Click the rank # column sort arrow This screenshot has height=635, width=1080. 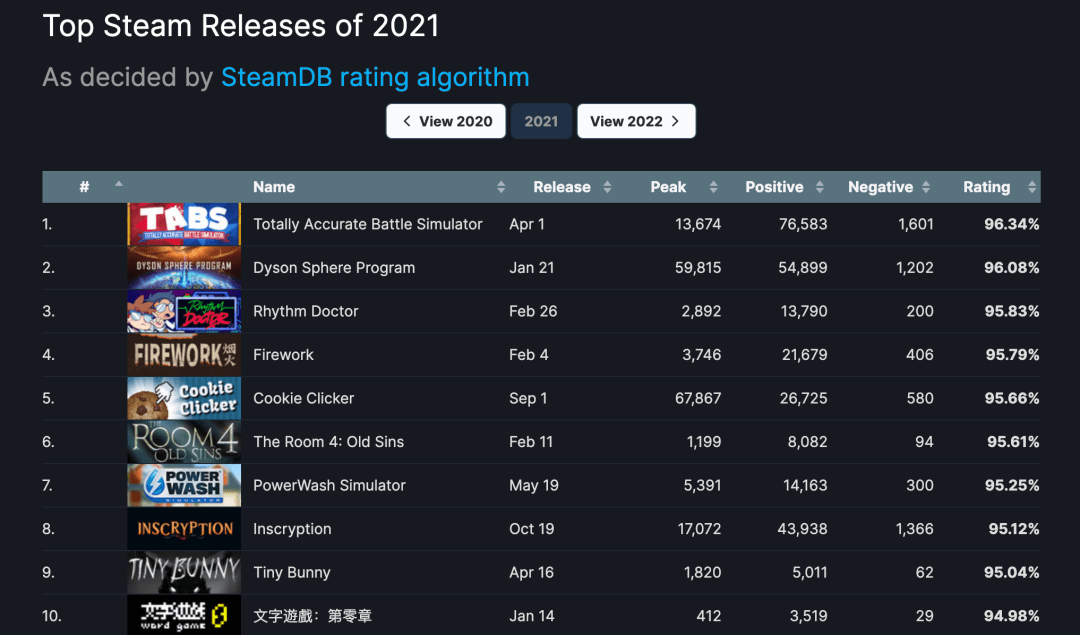point(118,184)
